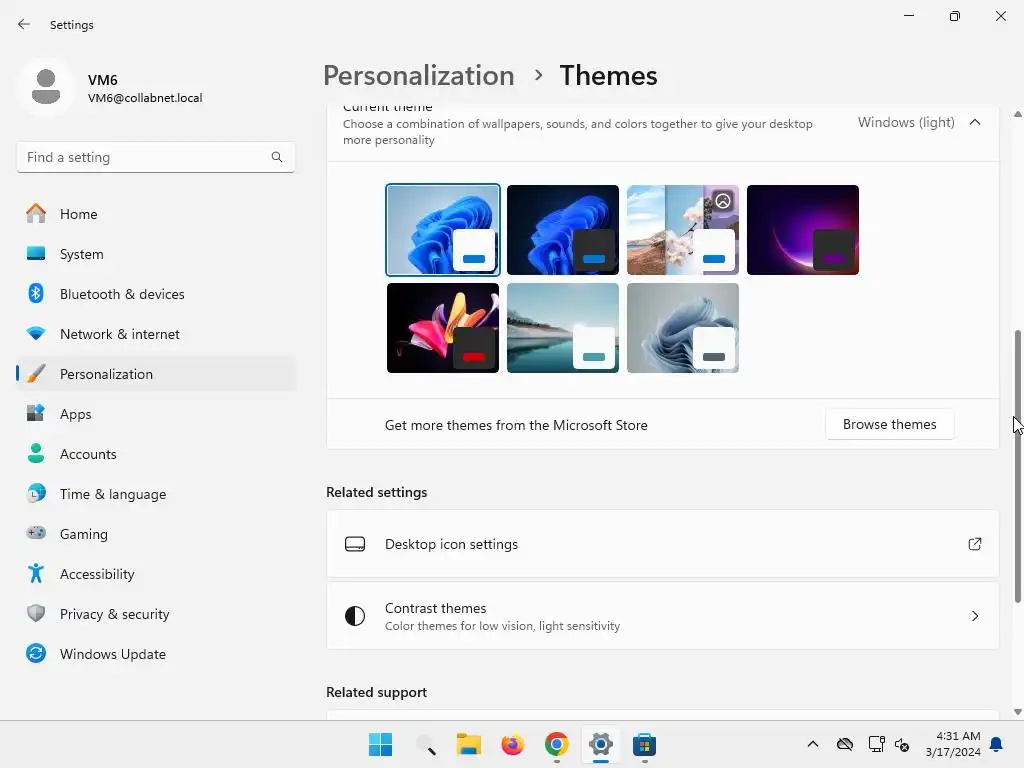1024x768 pixels.
Task: Click the Settings gear taskbar icon
Action: 600,744
